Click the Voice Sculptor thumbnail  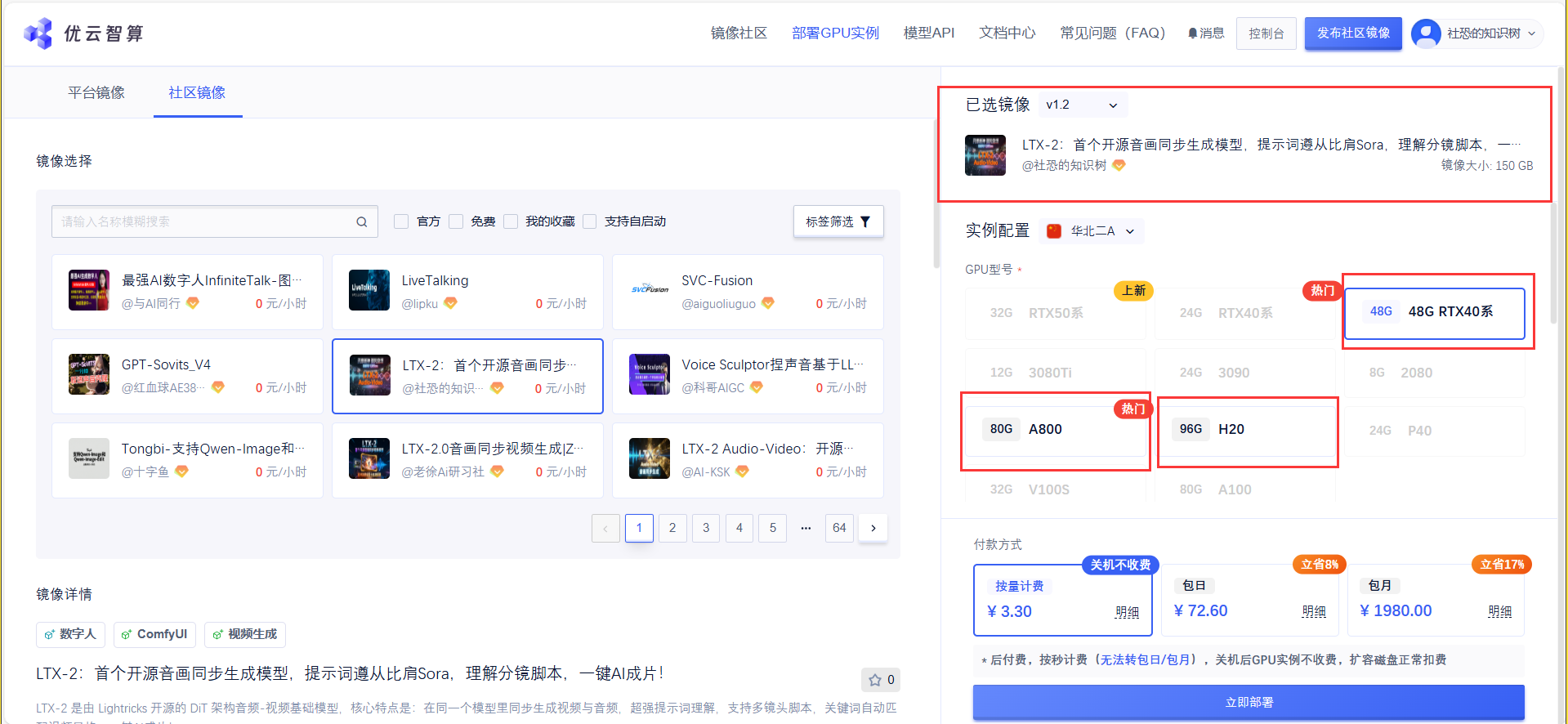650,374
